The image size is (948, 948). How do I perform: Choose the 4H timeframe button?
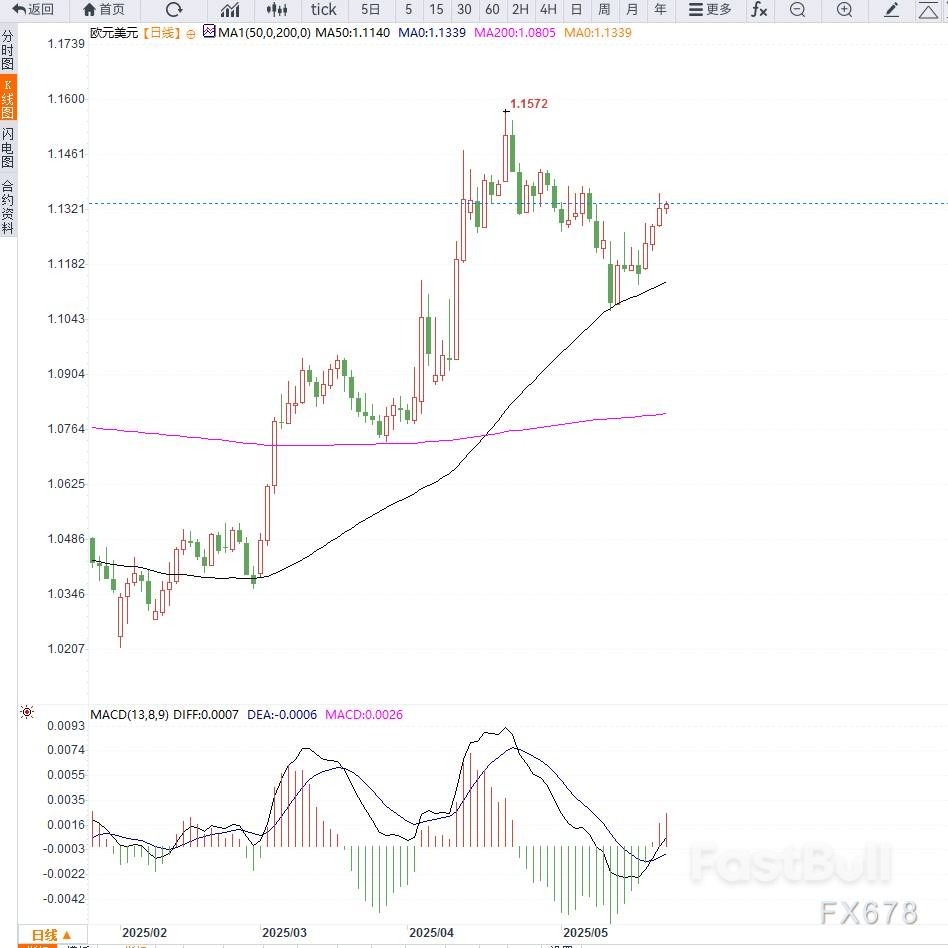click(547, 10)
